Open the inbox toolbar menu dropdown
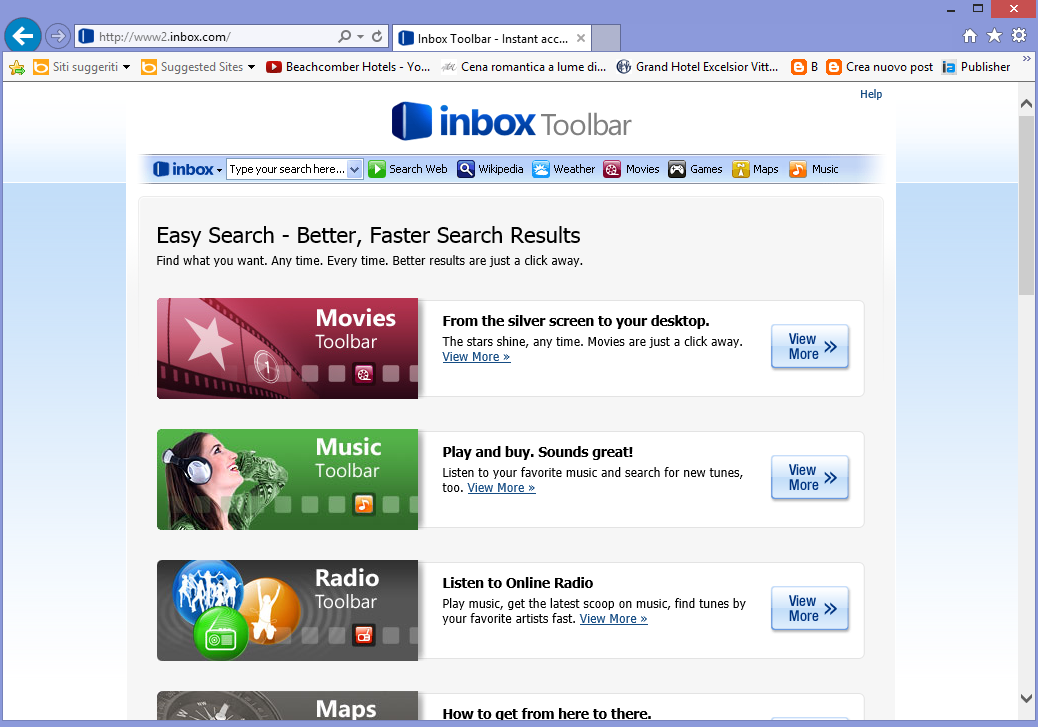 [219, 171]
